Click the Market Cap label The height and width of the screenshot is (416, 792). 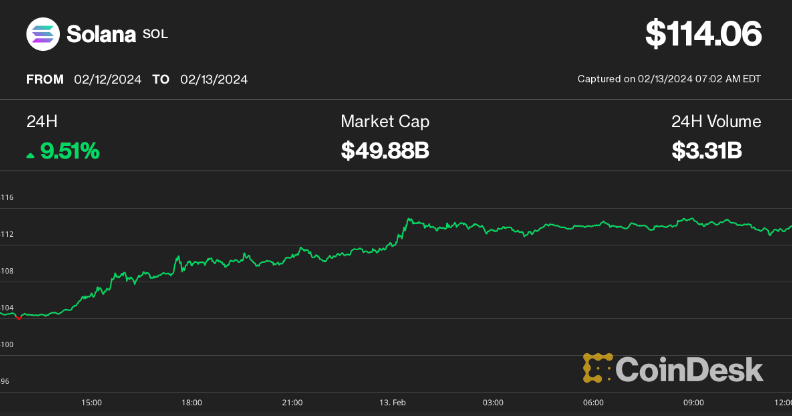385,121
